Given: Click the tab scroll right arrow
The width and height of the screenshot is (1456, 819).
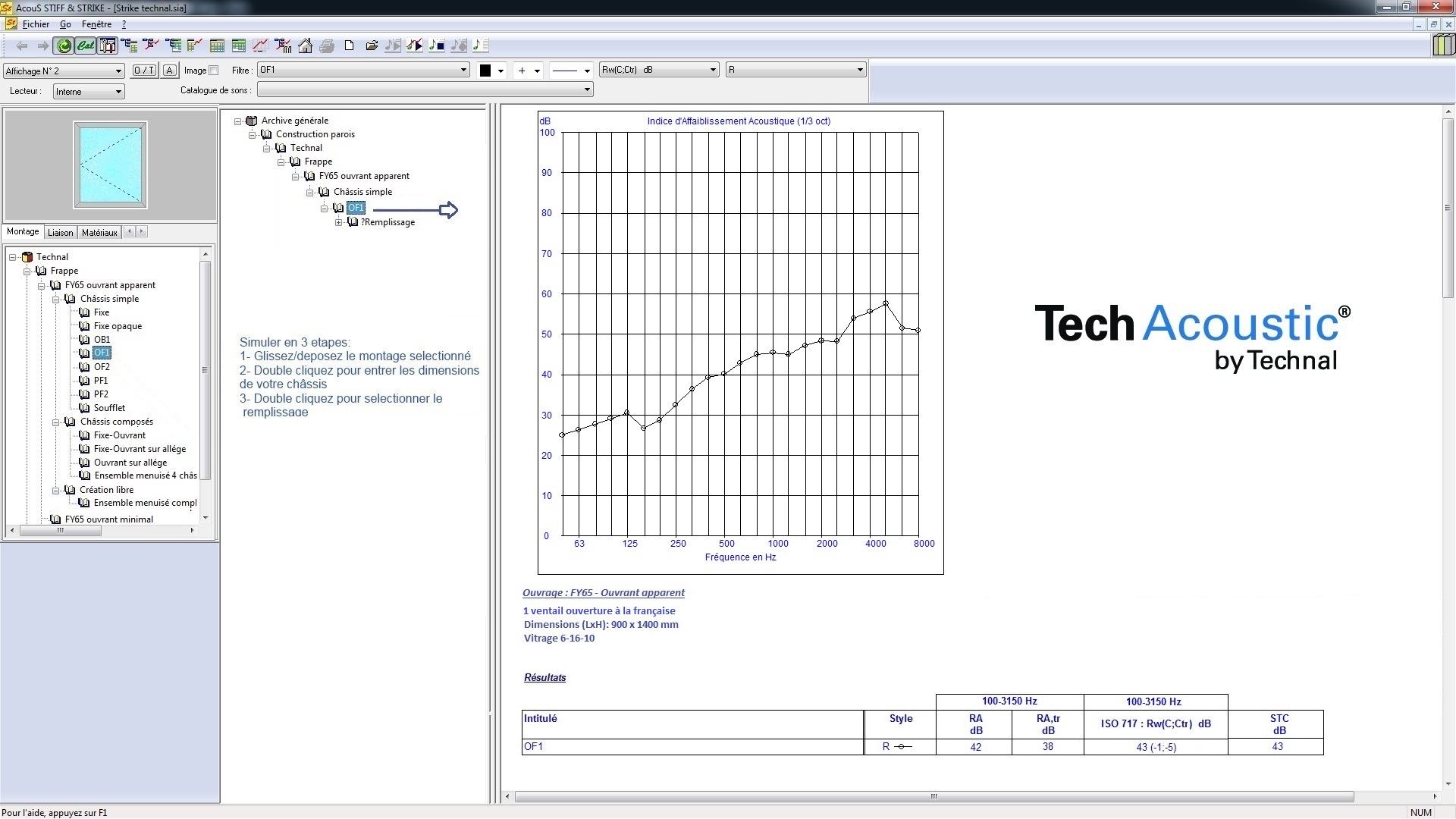Looking at the screenshot, I should point(141,231).
